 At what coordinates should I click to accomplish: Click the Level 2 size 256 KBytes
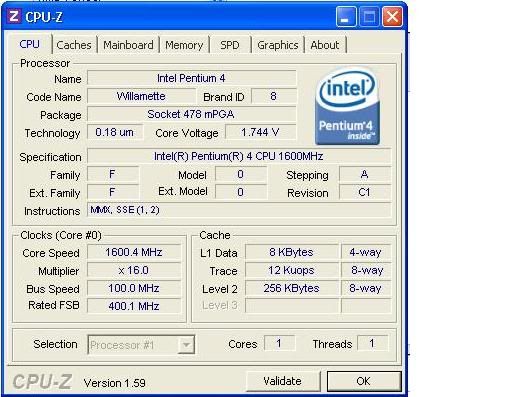click(292, 288)
